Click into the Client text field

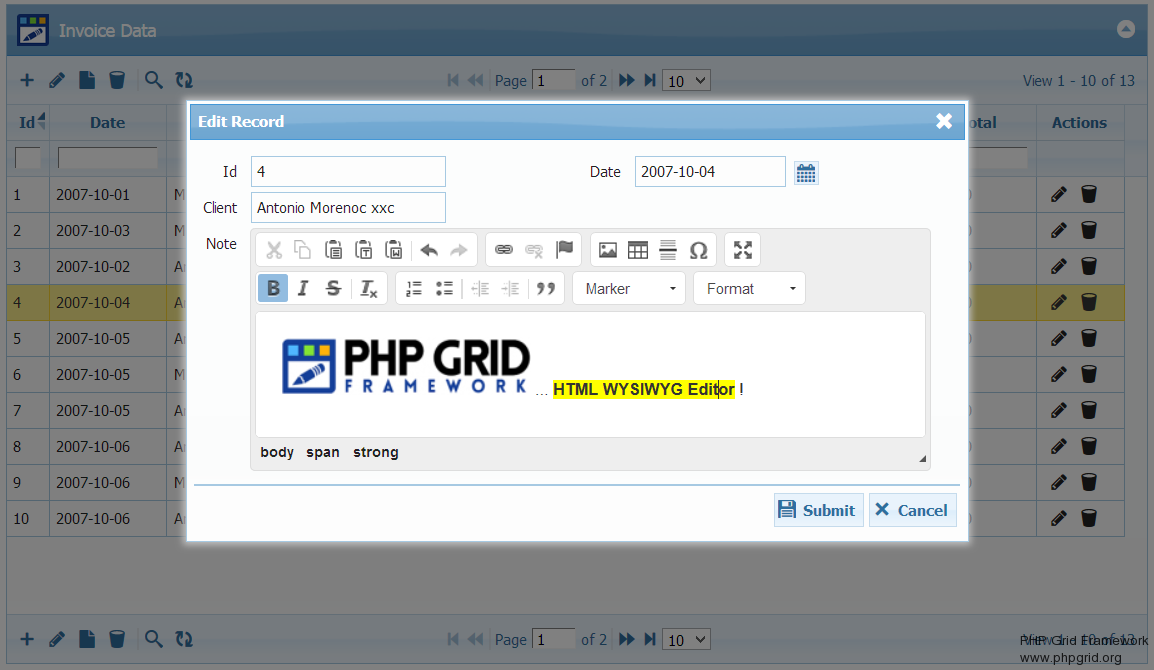347,208
